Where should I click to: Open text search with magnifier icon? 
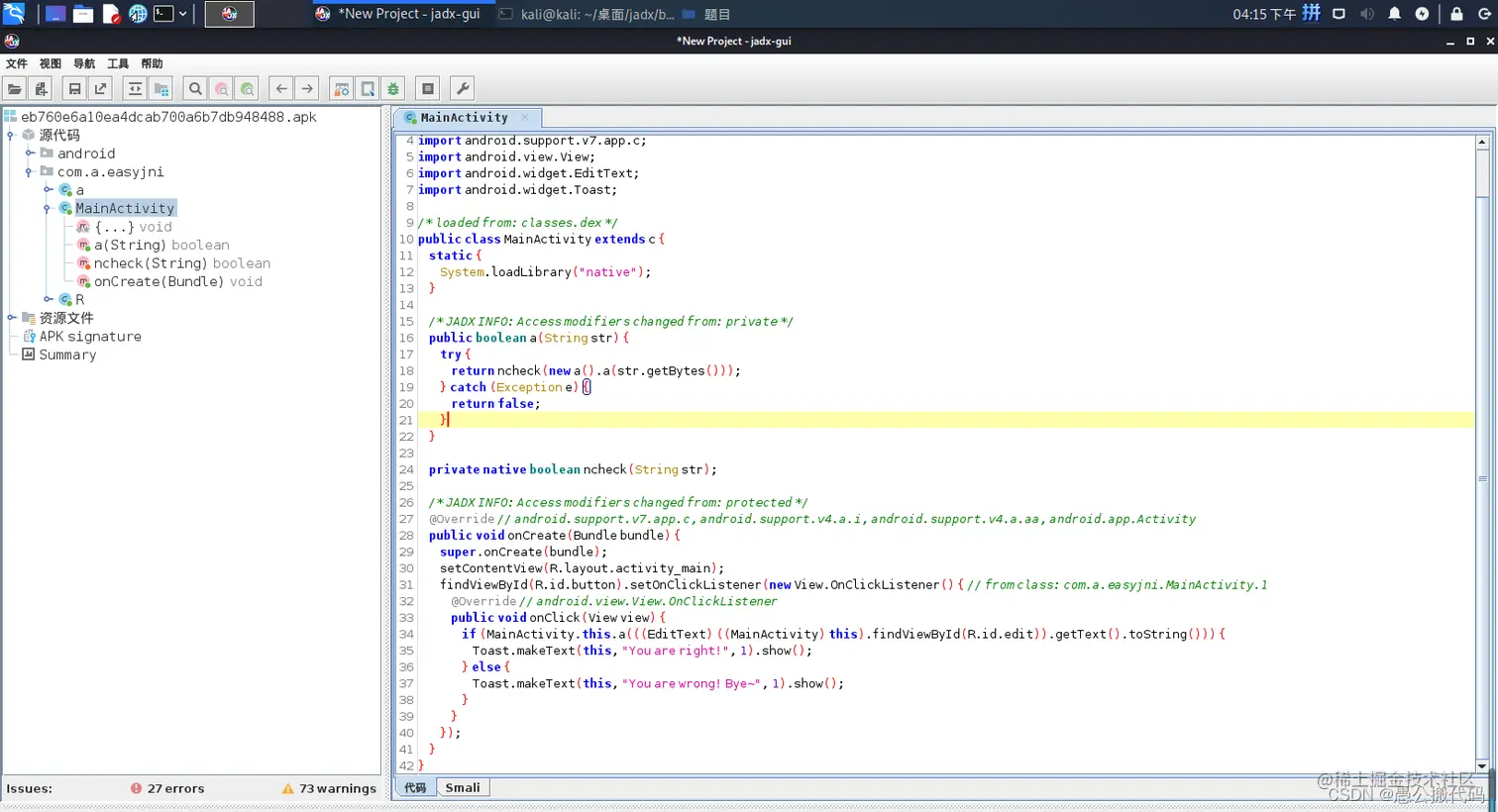pos(195,89)
